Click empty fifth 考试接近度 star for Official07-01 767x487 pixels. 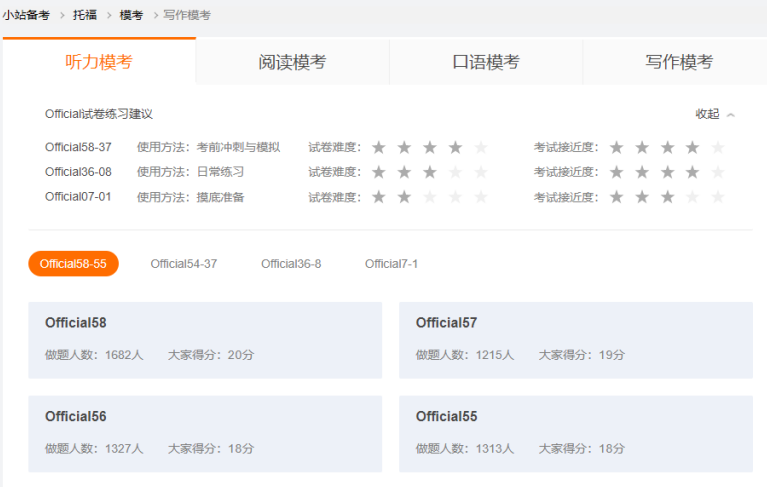click(x=718, y=197)
